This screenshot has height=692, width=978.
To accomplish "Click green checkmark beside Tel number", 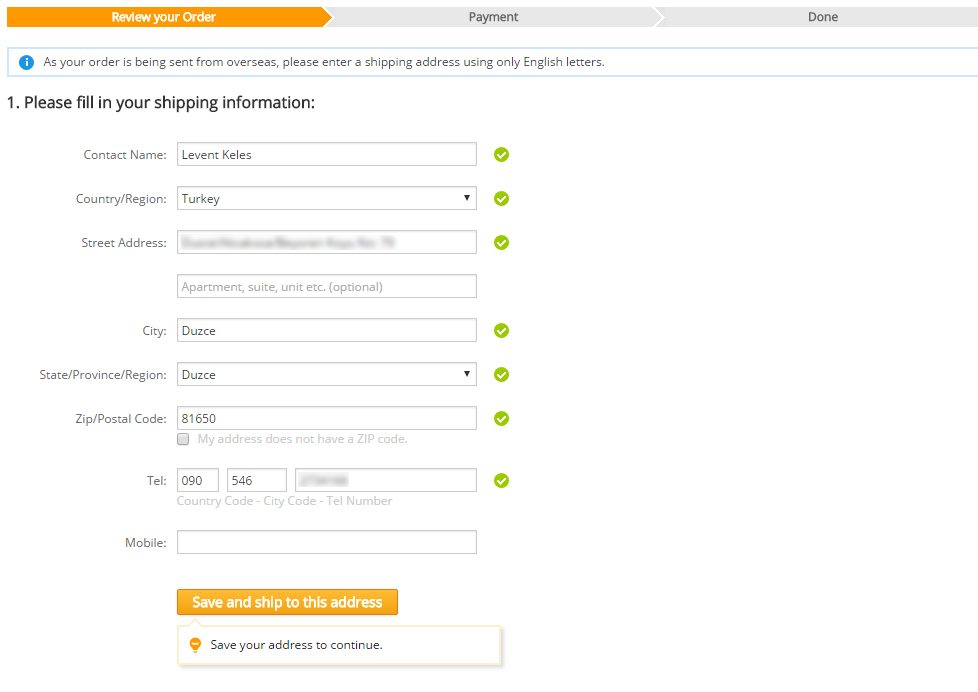I will [x=502, y=481].
